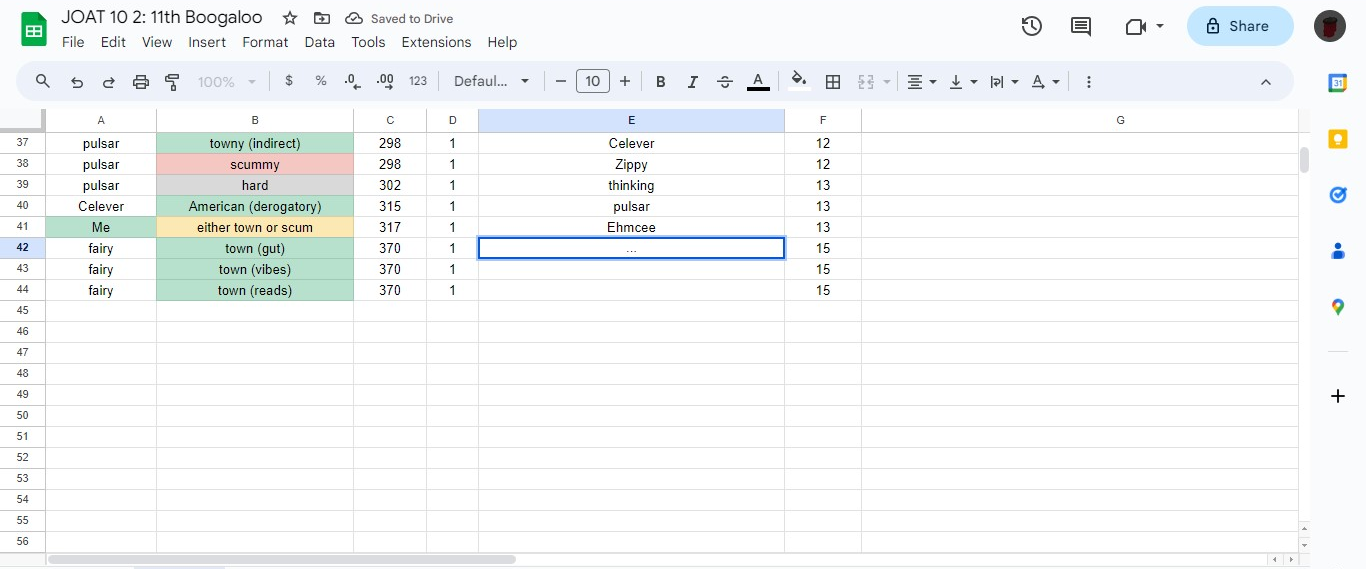Image resolution: width=1366 pixels, height=569 pixels.
Task: Open the zoom level dropdown
Action: (x=227, y=82)
